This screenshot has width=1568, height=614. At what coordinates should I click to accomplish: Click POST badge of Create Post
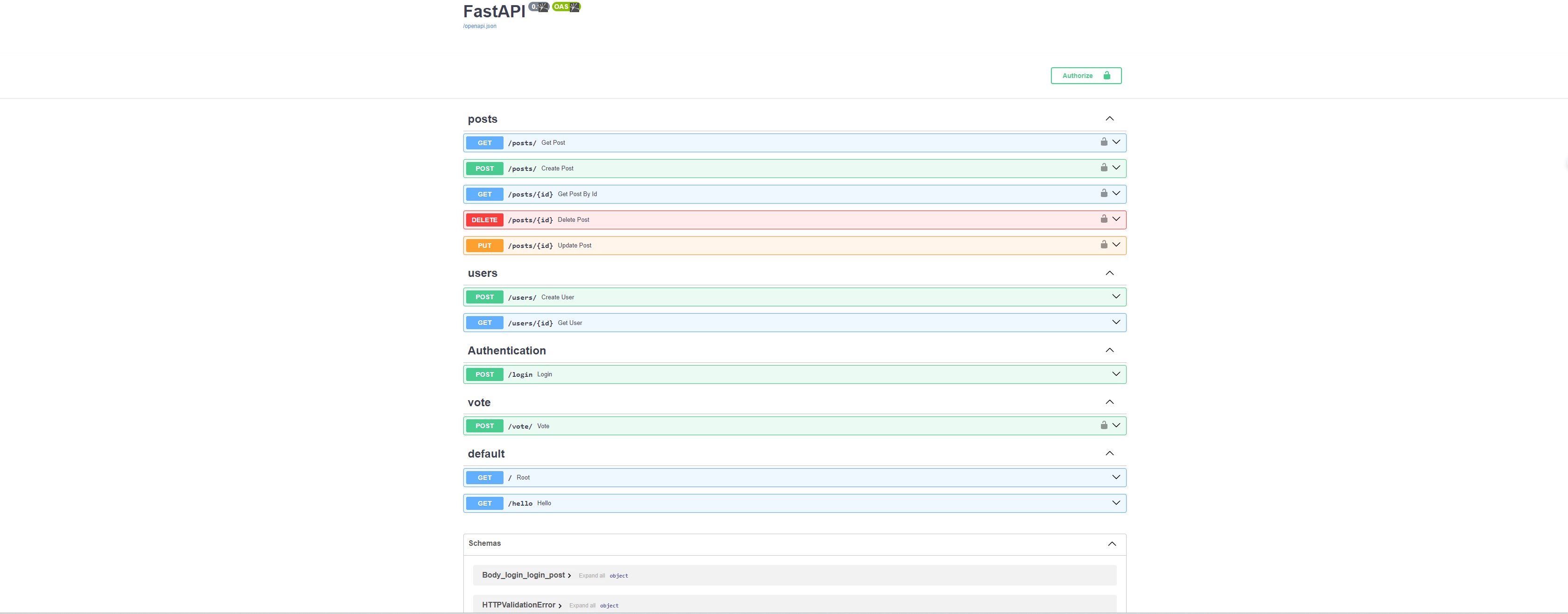(484, 169)
